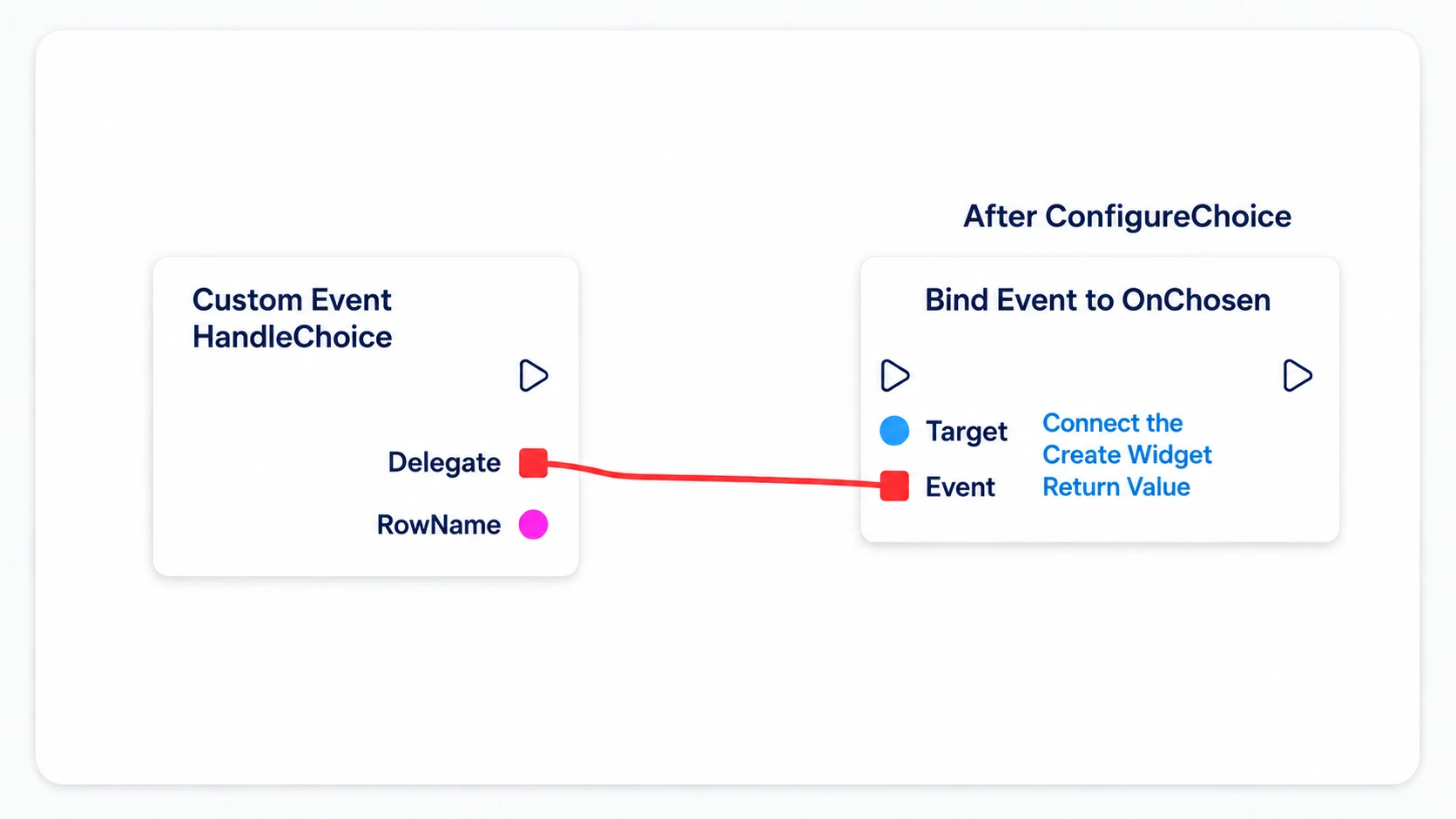Click the 'After ConfigureChoice' comment label

pyautogui.click(x=1127, y=217)
